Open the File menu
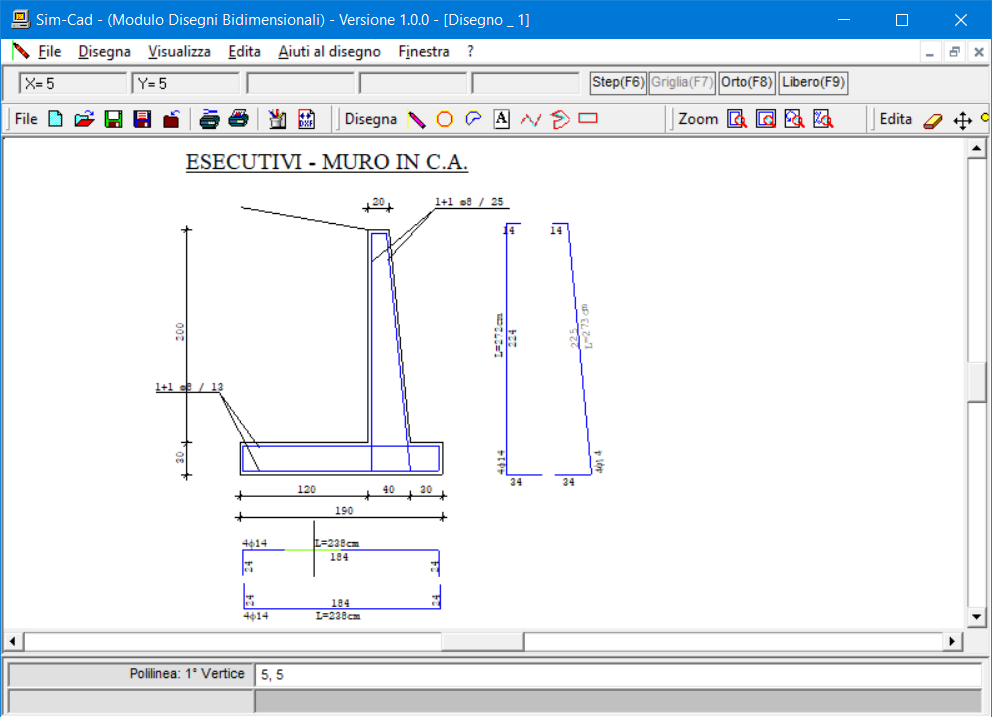The height and width of the screenshot is (717, 992). tap(49, 51)
